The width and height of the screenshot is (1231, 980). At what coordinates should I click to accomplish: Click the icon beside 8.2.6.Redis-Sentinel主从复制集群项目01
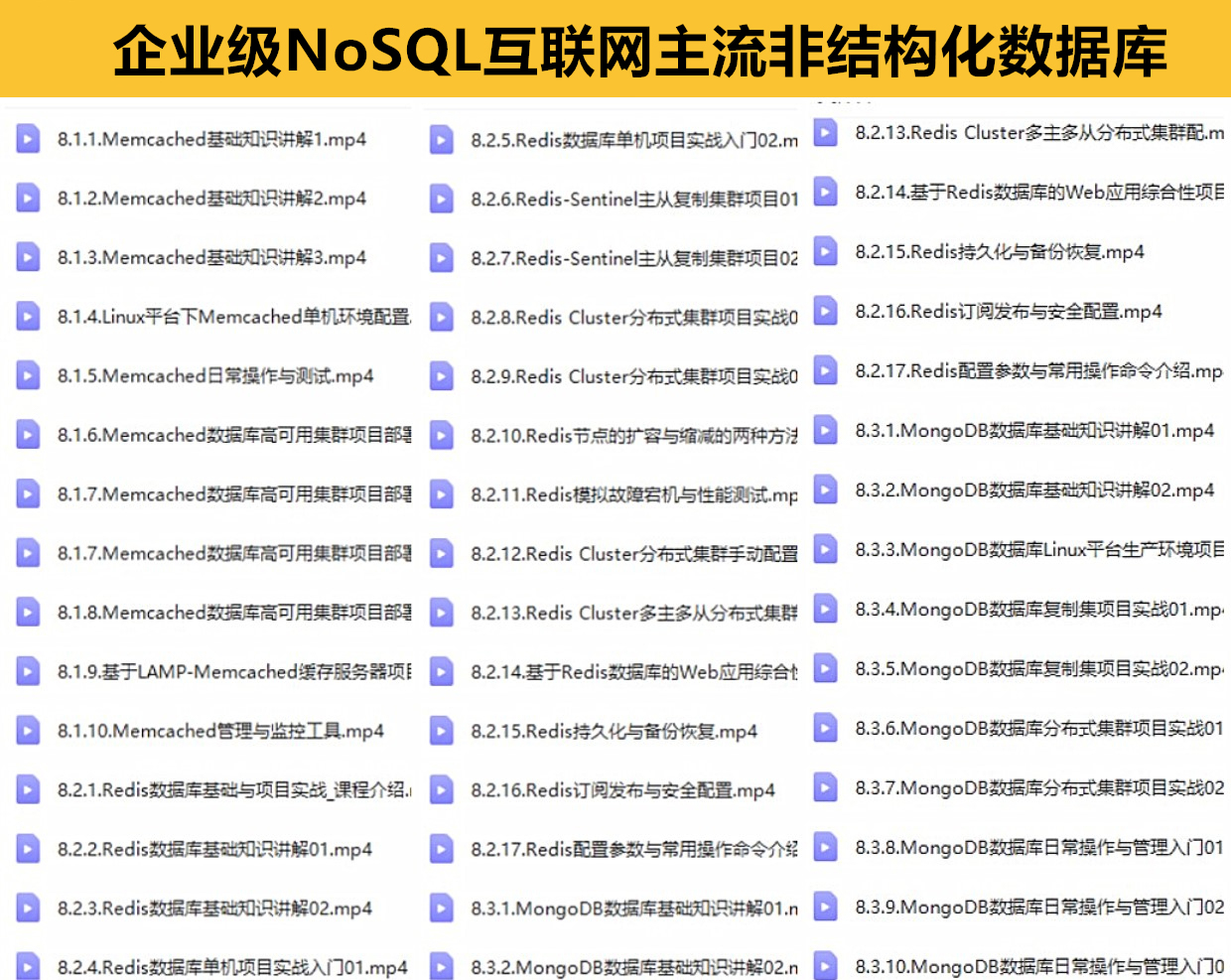(x=442, y=200)
